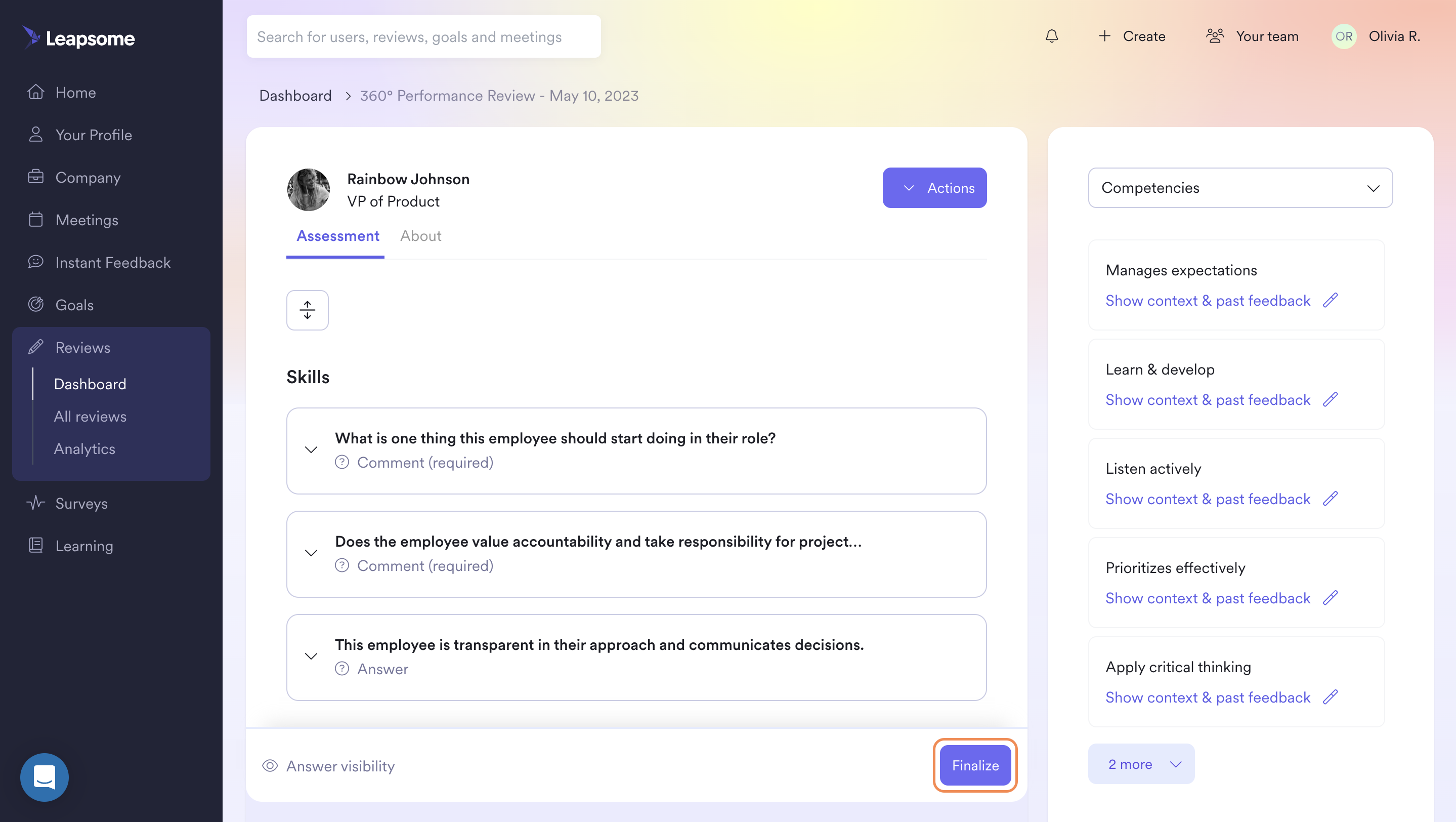Open the Competencies dropdown
Viewport: 1456px width, 822px height.
(1240, 188)
